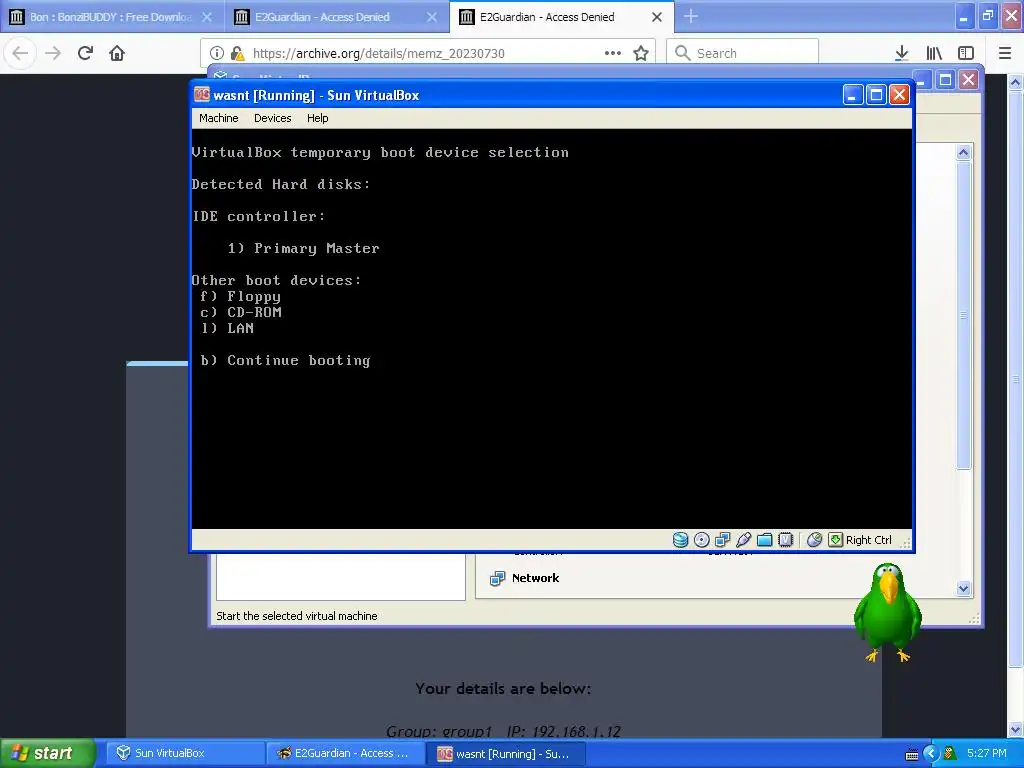Screen dimensions: 1024x768
Task: Click the green parrot tray icon
Action: pos(950,754)
